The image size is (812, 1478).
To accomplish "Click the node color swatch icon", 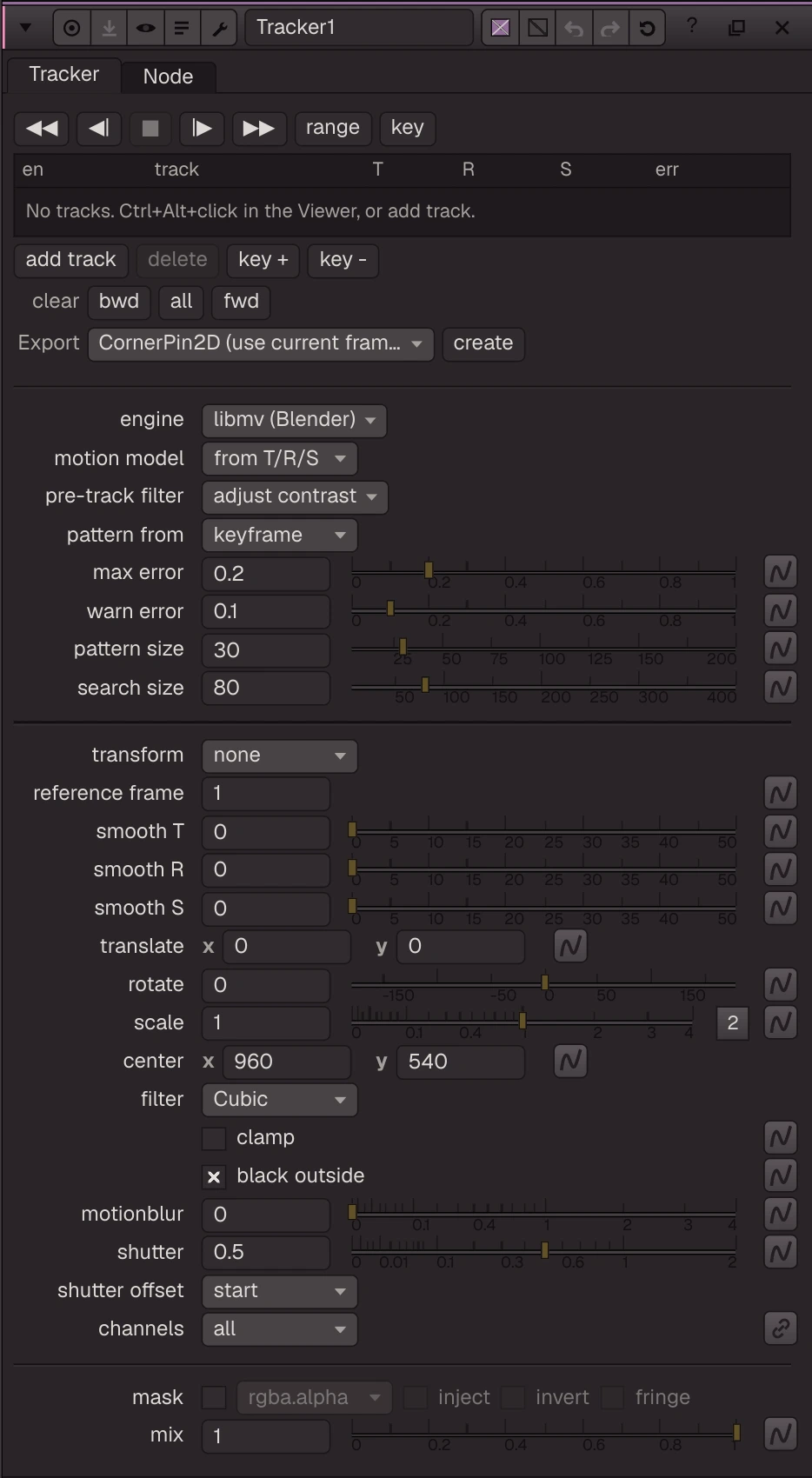I will (501, 28).
